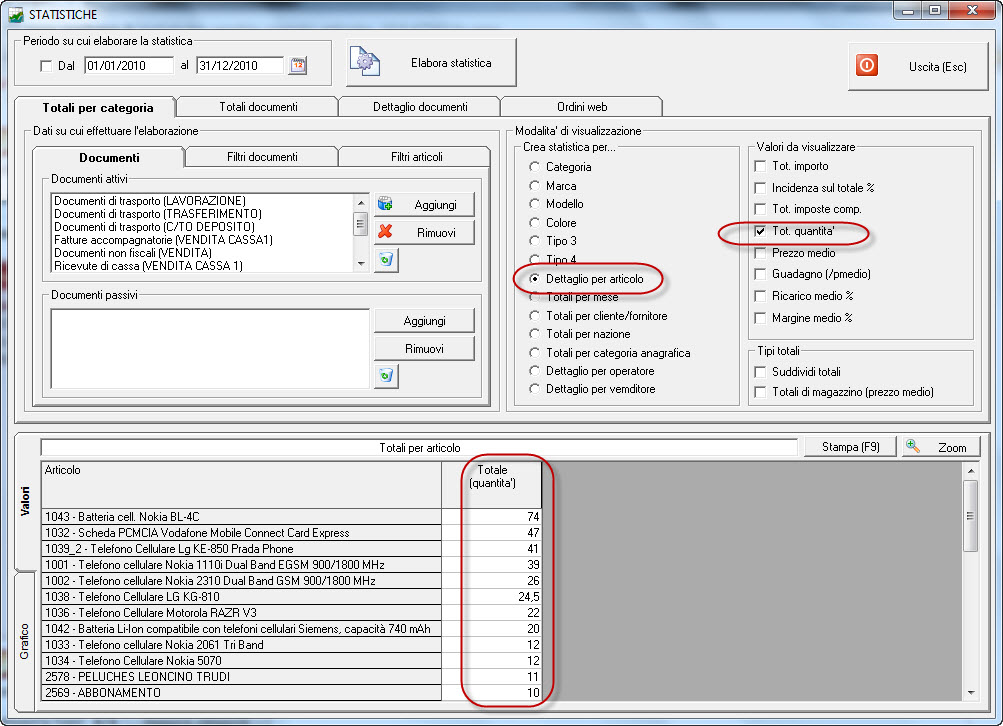Image resolution: width=1003 pixels, height=726 pixels.
Task: Enable Totali di magazzino (prezzo medio)
Action: pyautogui.click(x=760, y=392)
